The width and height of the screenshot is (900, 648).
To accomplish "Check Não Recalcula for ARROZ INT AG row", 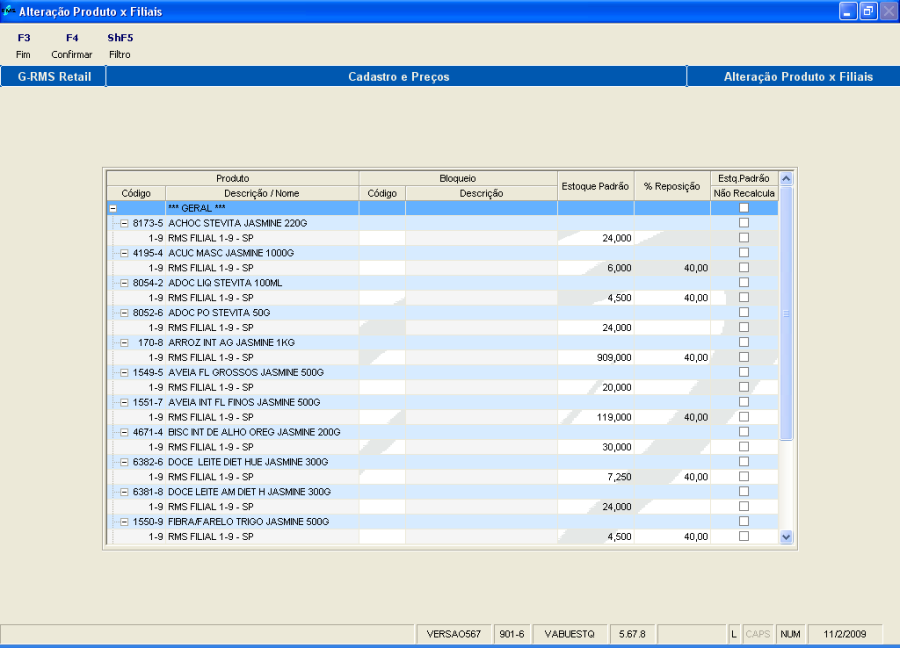I will 744,342.
